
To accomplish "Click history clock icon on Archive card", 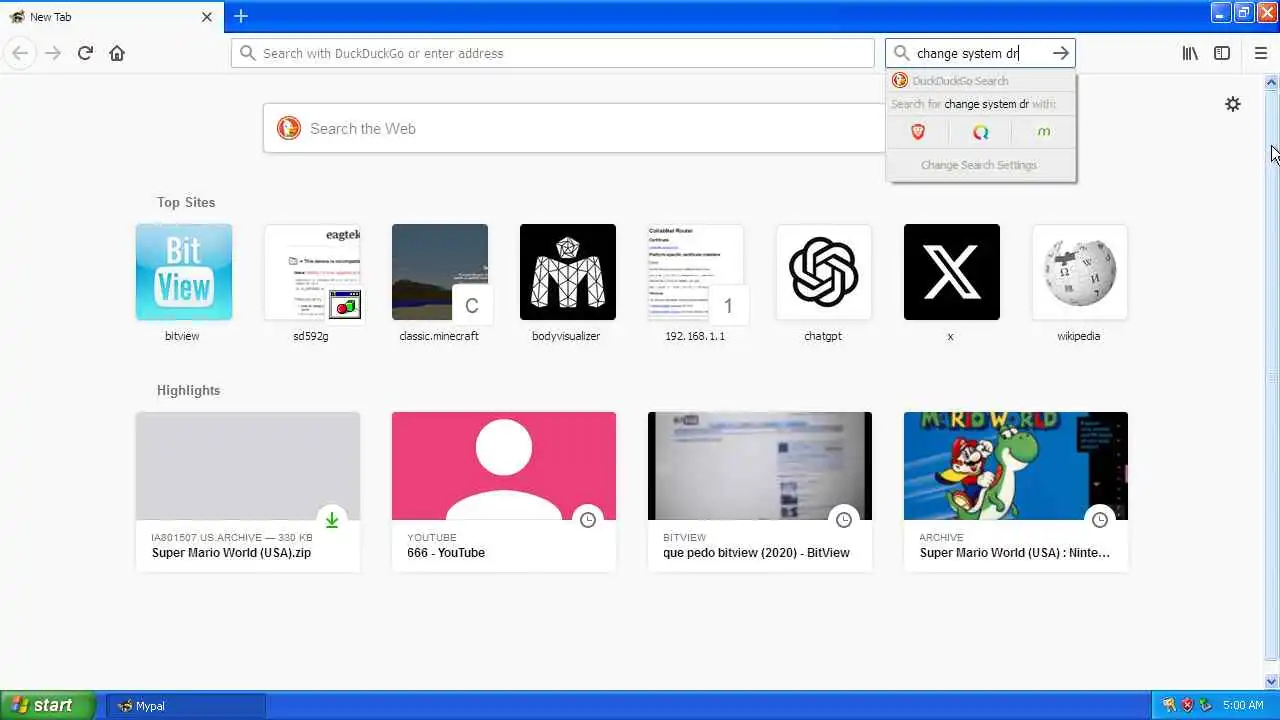I will click(x=1100, y=520).
